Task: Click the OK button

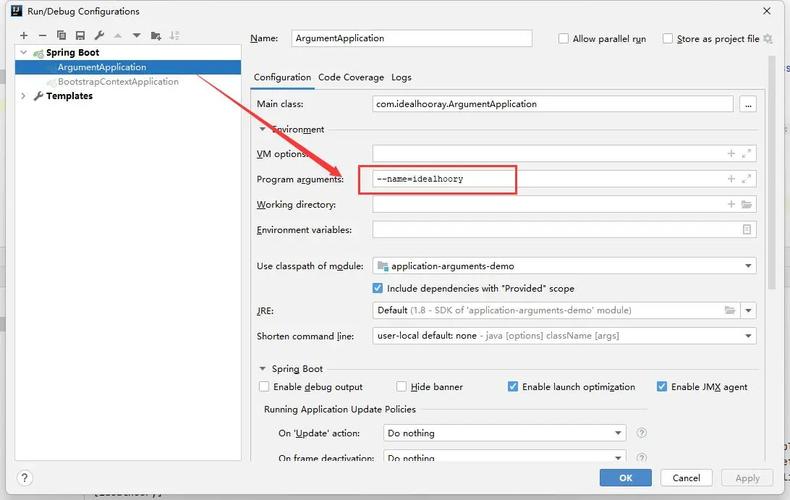Action: pyautogui.click(x=626, y=478)
